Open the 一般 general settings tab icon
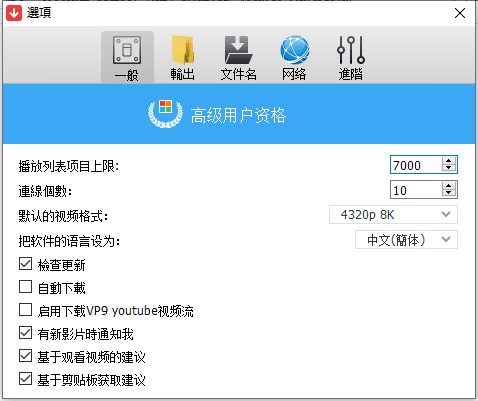 (127, 57)
